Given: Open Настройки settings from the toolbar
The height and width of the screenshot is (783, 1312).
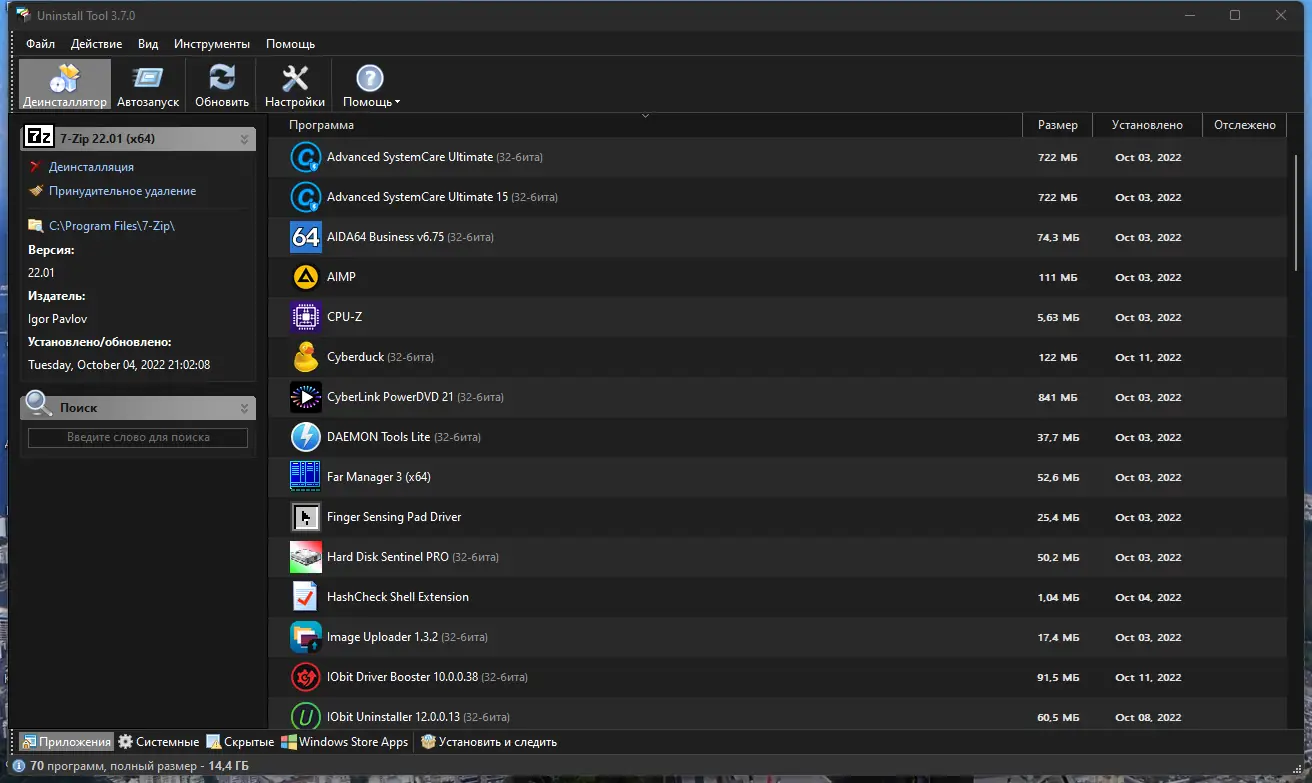Looking at the screenshot, I should pos(295,85).
